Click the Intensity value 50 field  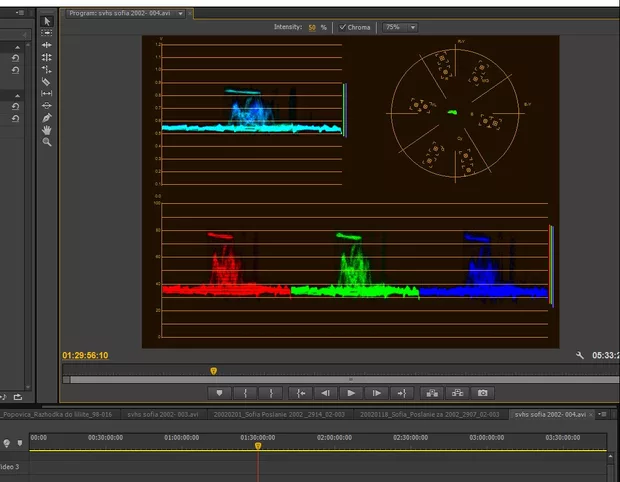coord(311,27)
